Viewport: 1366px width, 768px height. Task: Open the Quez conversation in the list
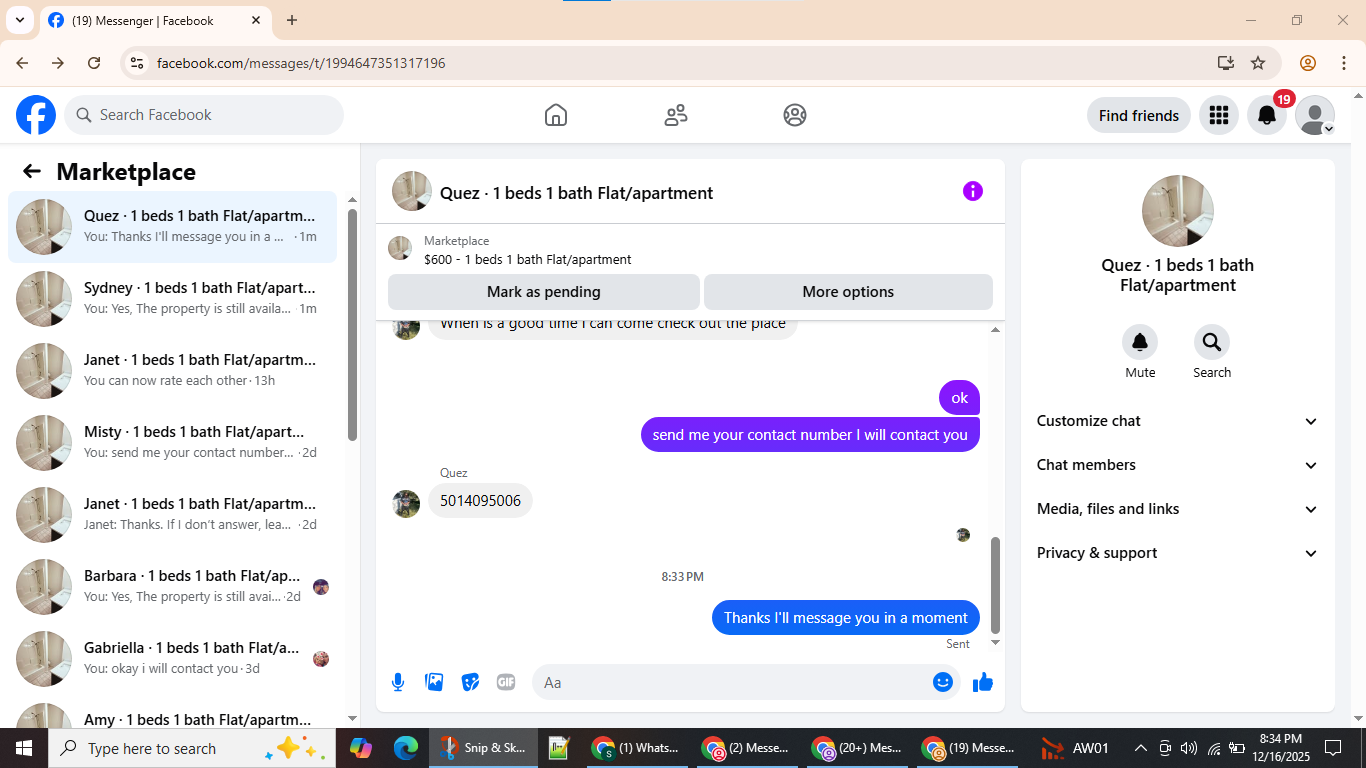tap(172, 227)
